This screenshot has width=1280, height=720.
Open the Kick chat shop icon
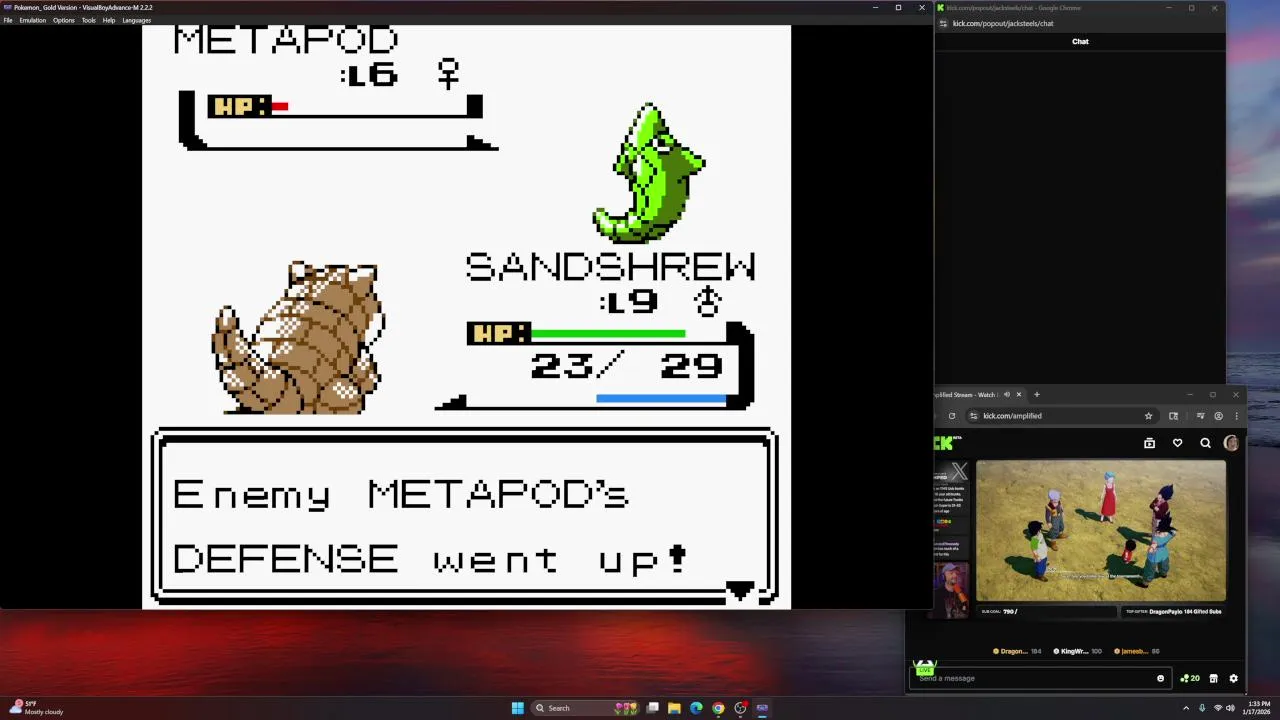[1213, 678]
